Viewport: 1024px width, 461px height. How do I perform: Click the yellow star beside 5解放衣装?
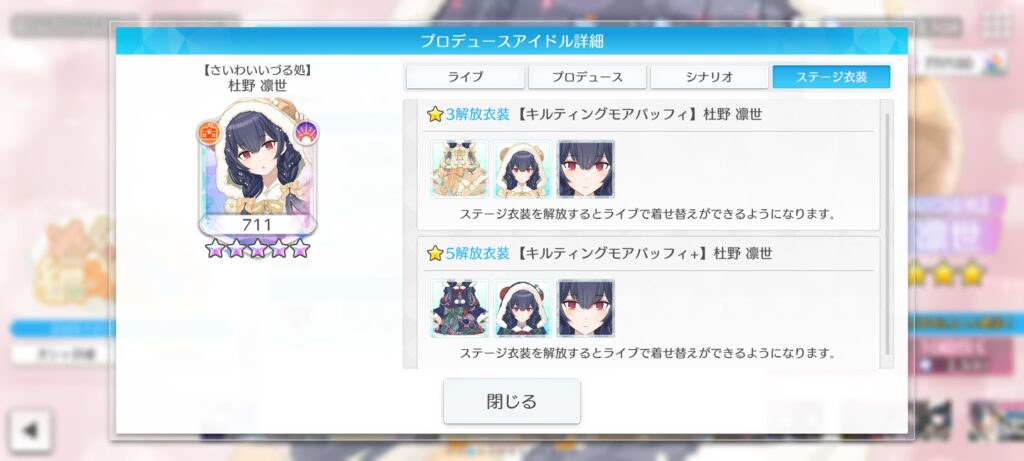435,253
